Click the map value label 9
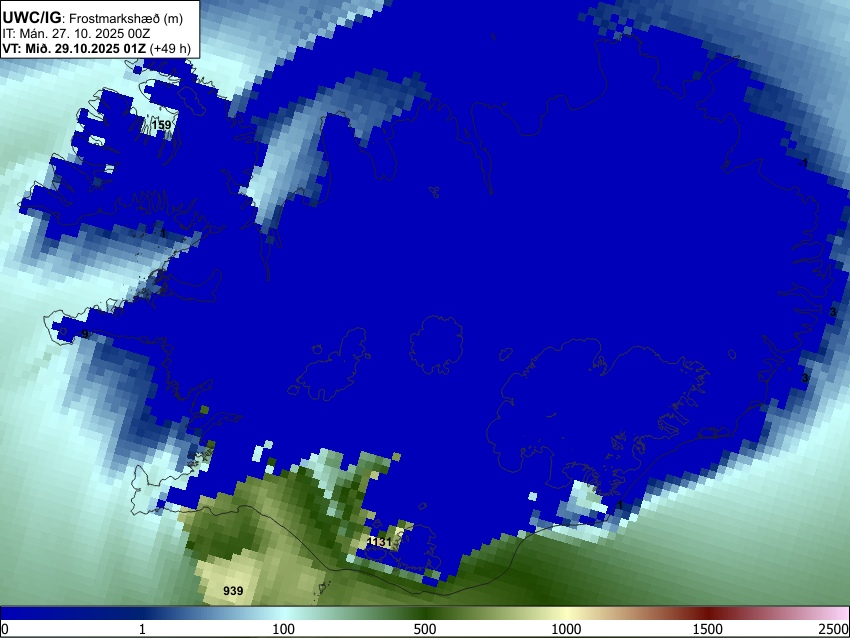This screenshot has height=638, width=850. [x=85, y=334]
